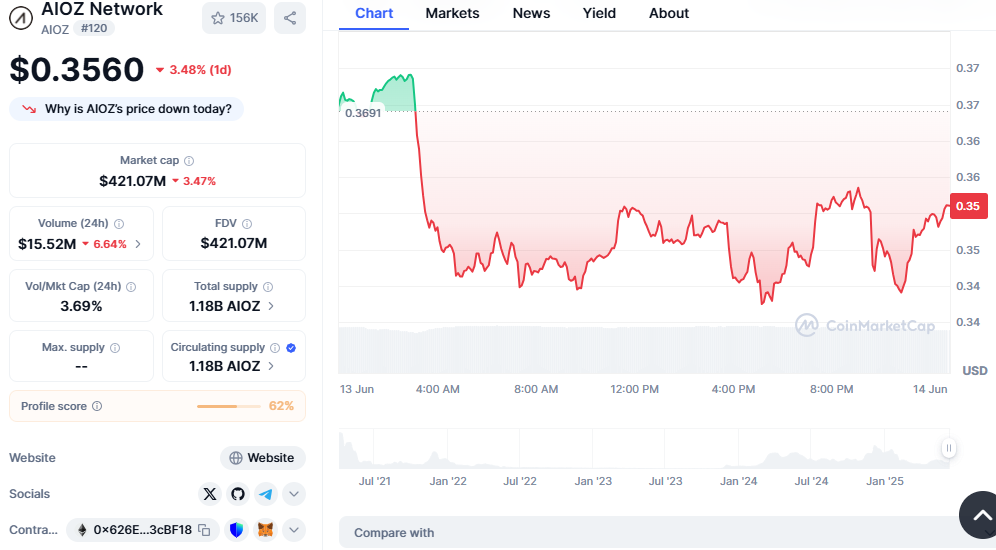Copy the contract address
This screenshot has height=550, width=996.
tap(204, 530)
